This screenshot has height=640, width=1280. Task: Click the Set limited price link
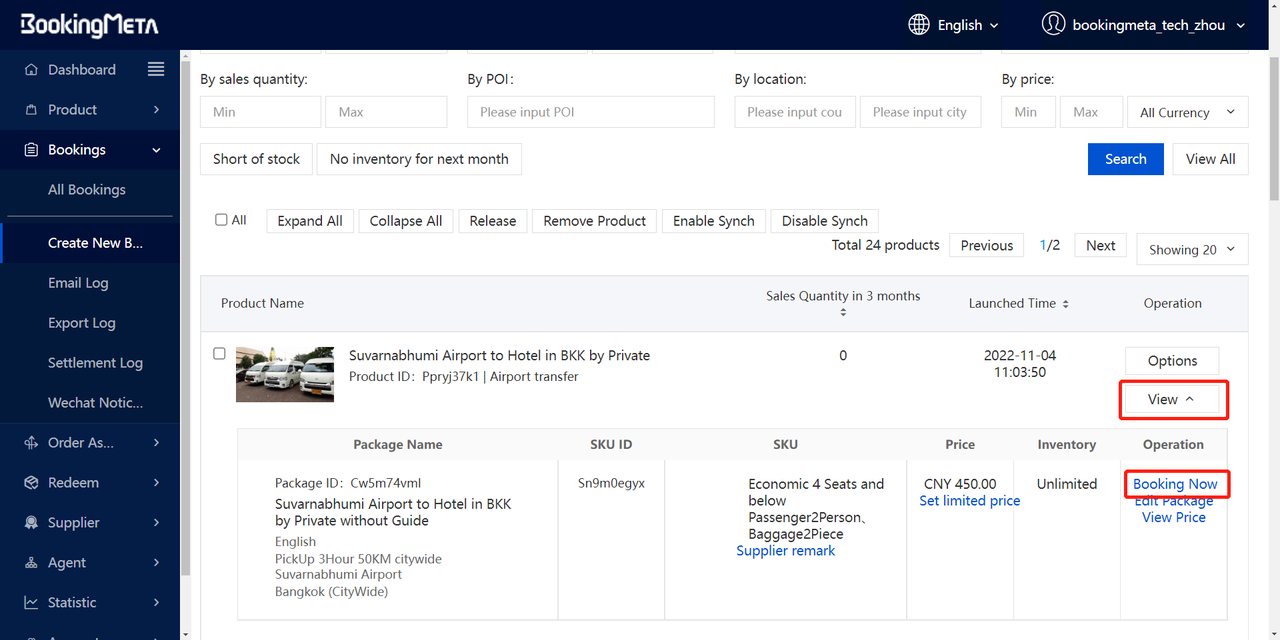click(x=969, y=501)
